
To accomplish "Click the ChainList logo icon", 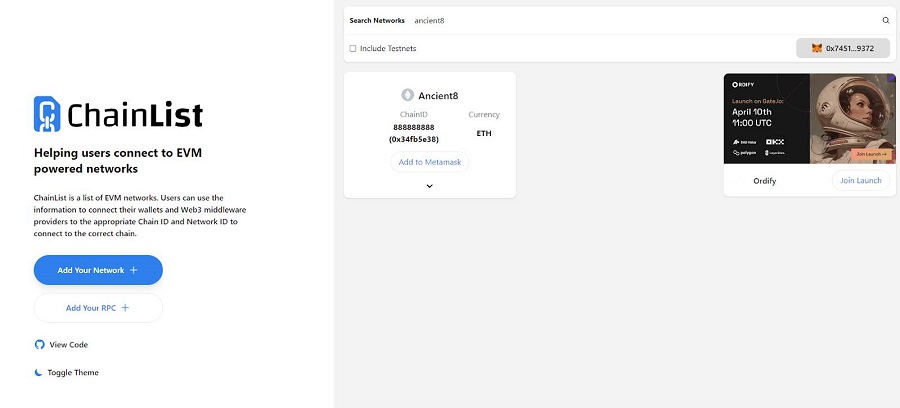I will [47, 114].
